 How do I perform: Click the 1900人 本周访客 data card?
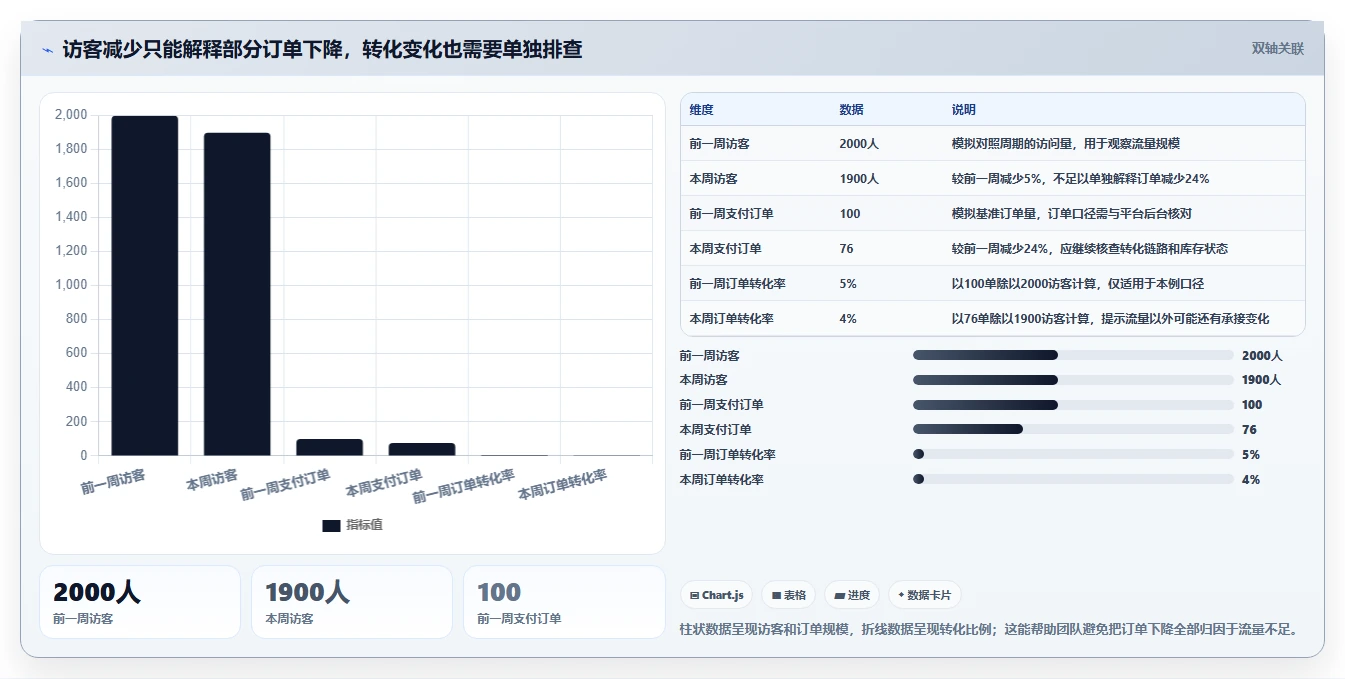tap(352, 602)
